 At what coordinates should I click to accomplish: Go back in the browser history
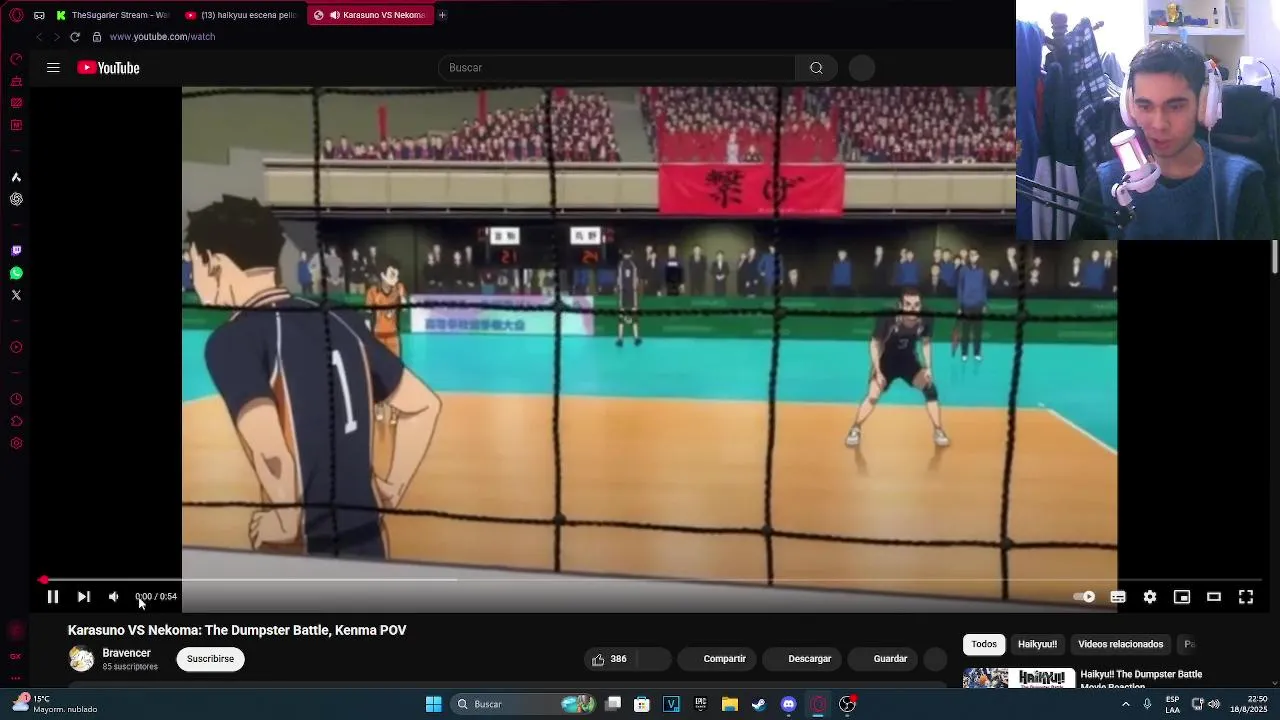tap(39, 37)
